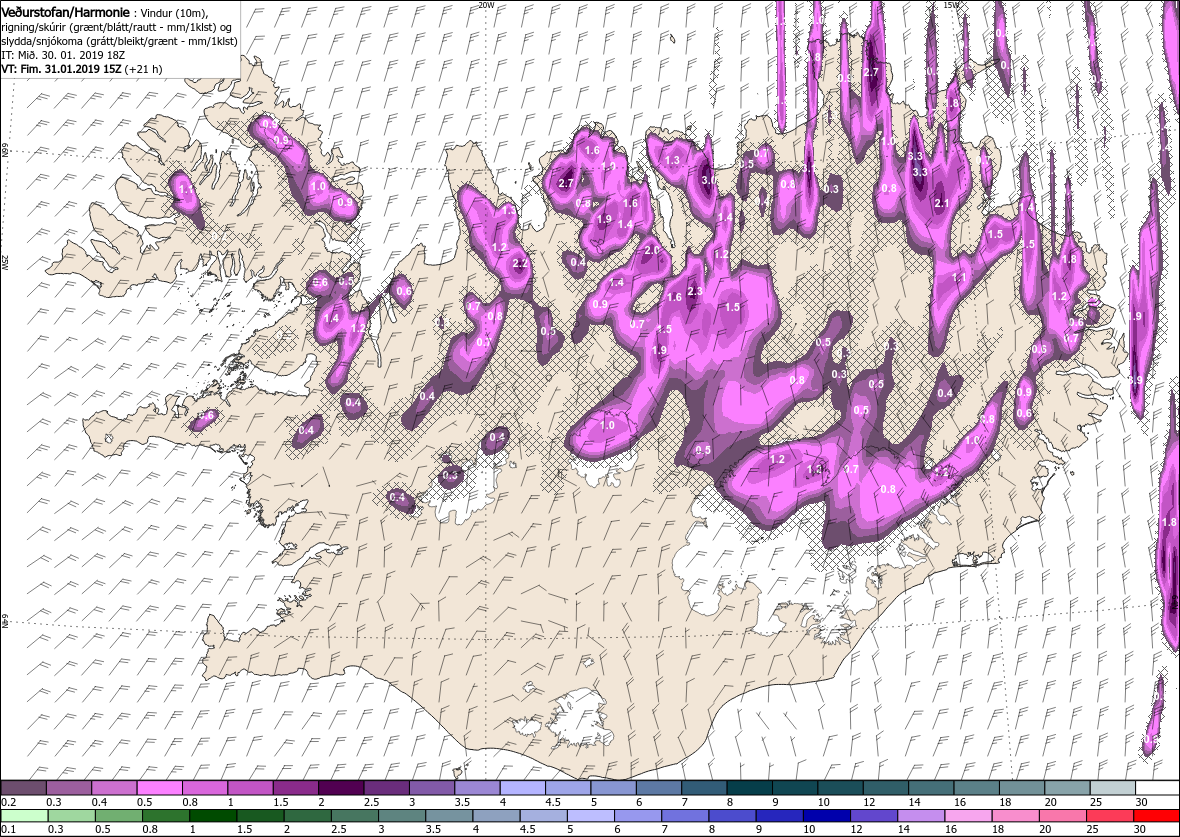Image resolution: width=1180 pixels, height=837 pixels.
Task: Click the 15W longitude label
Action: click(x=951, y=5)
